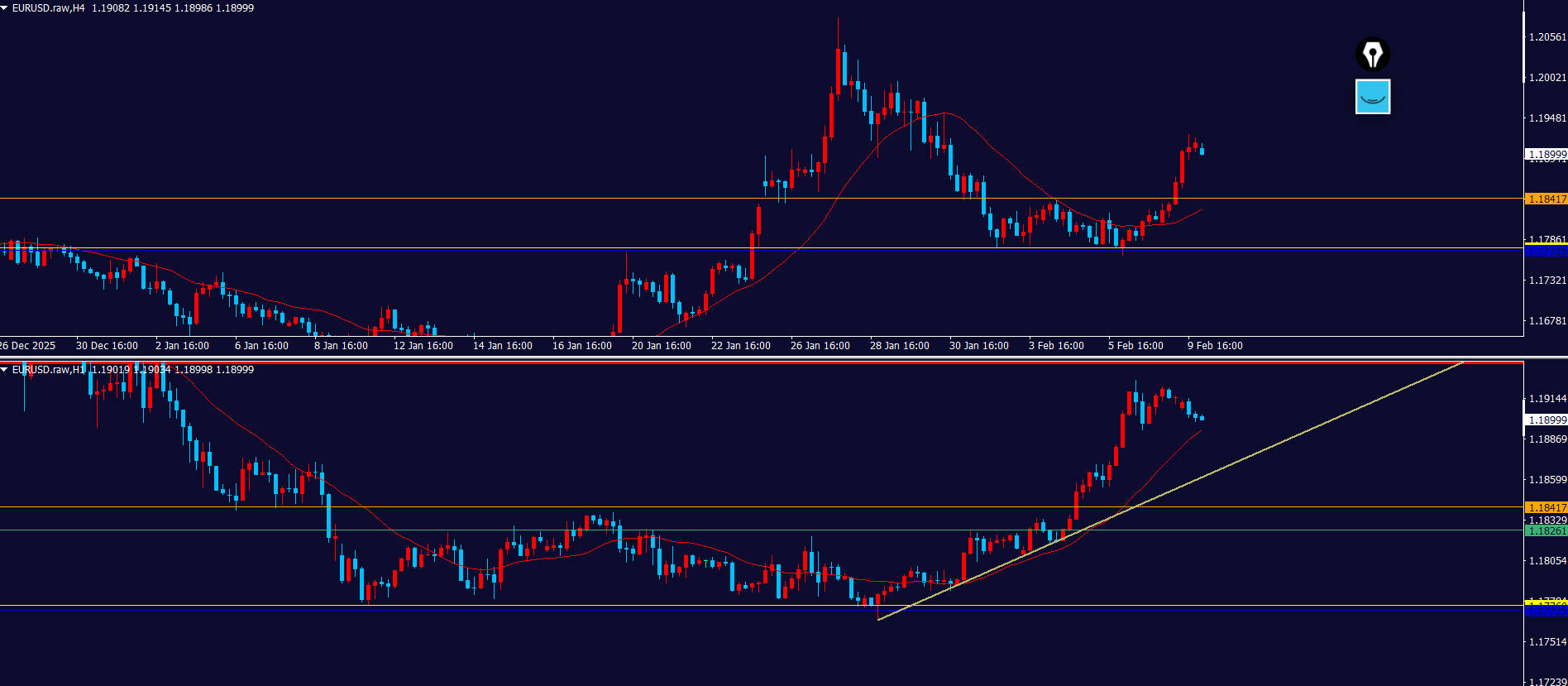Viewport: 1568px width, 686px height.
Task: Click the 1.20561 price on H4 scale
Action: click(1547, 37)
